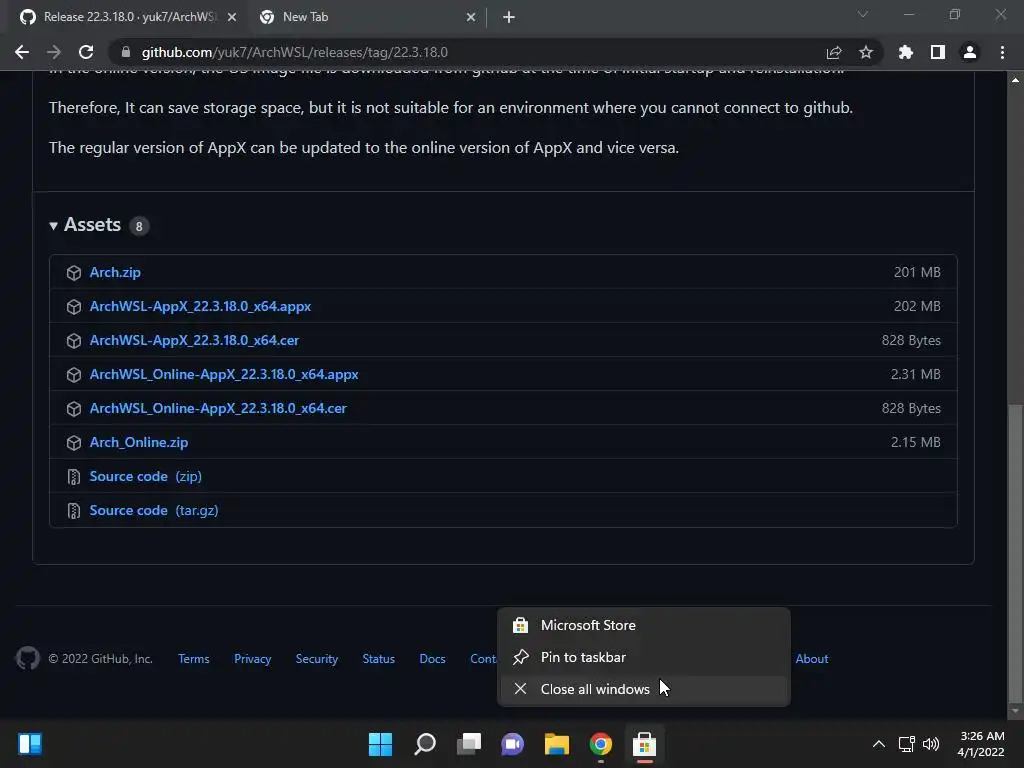Click the Microsoft Store taskbar icon
This screenshot has height=768, width=1024.
click(x=645, y=744)
